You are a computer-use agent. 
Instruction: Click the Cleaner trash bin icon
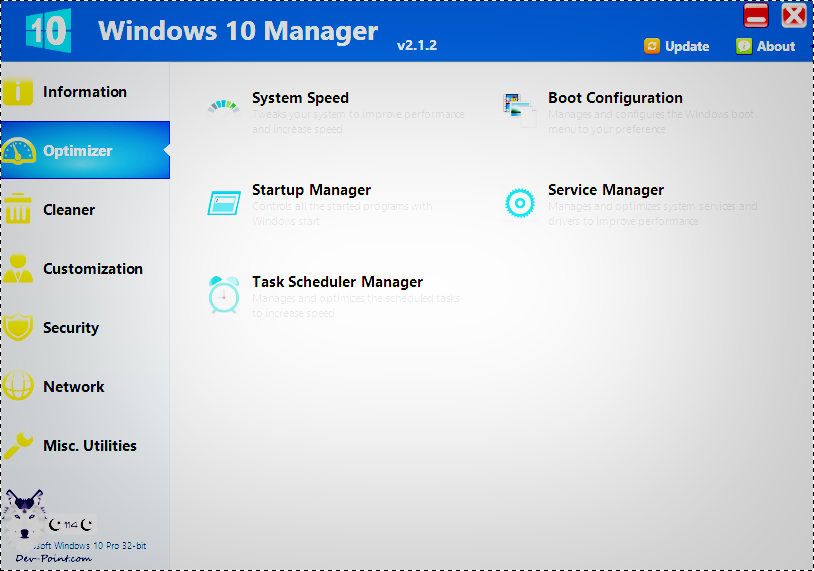[x=18, y=210]
